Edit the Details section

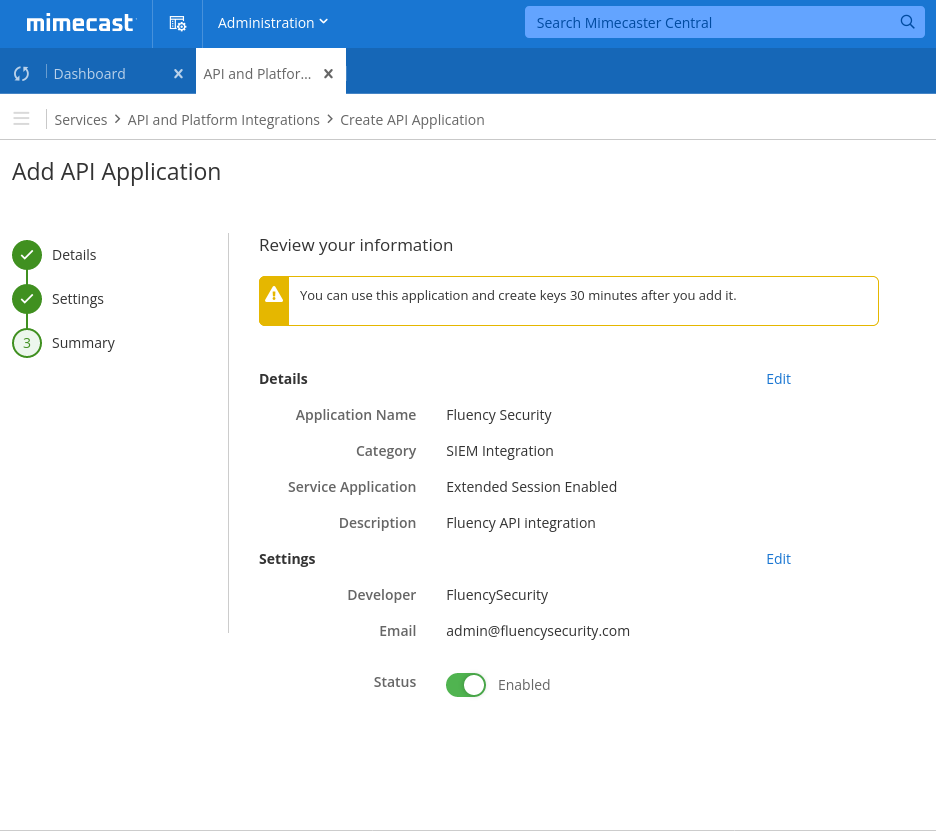778,379
